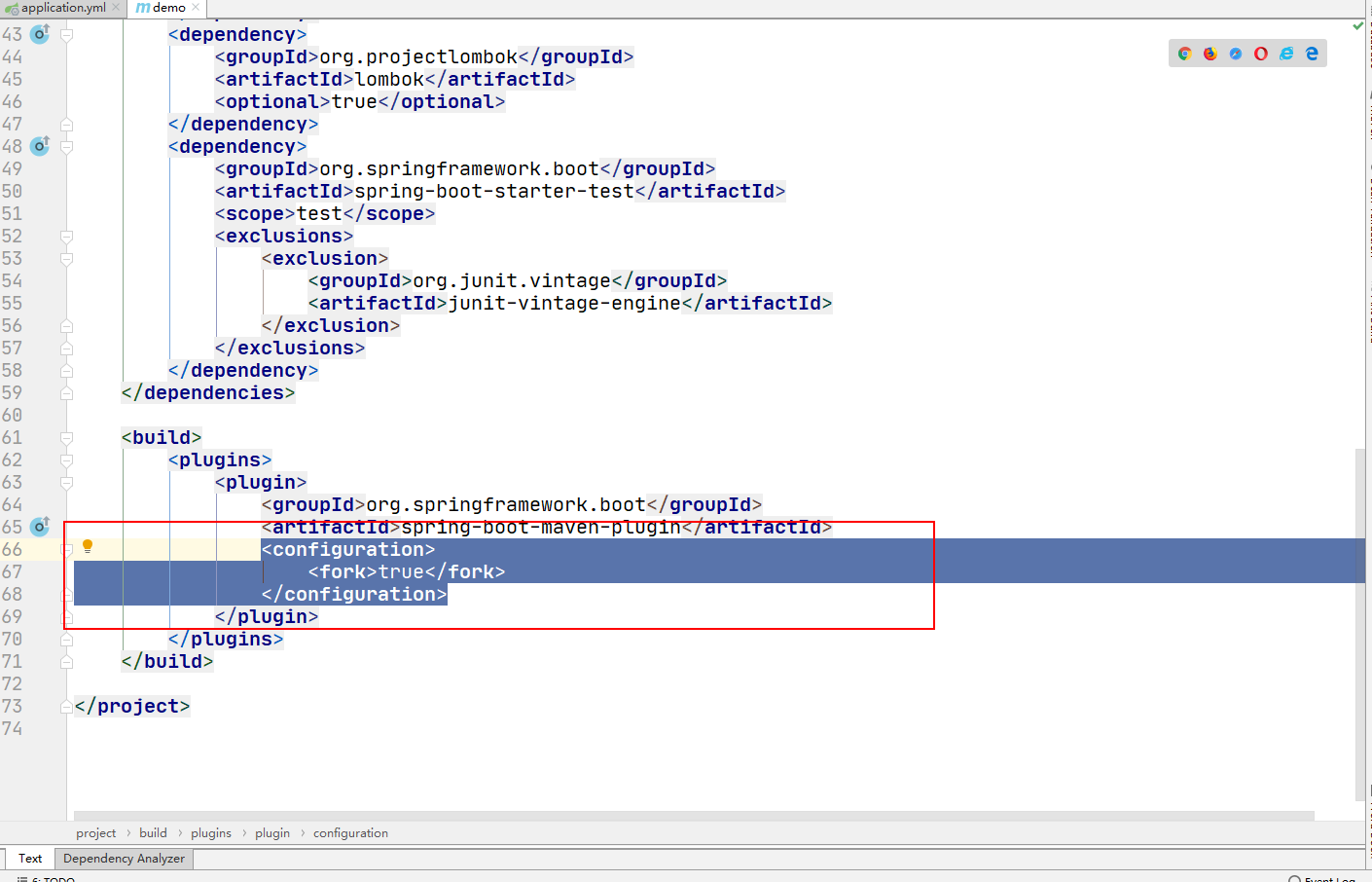This screenshot has height=882, width=1372.
Task: Click the override gutter icon on line 43
Action: (39, 33)
